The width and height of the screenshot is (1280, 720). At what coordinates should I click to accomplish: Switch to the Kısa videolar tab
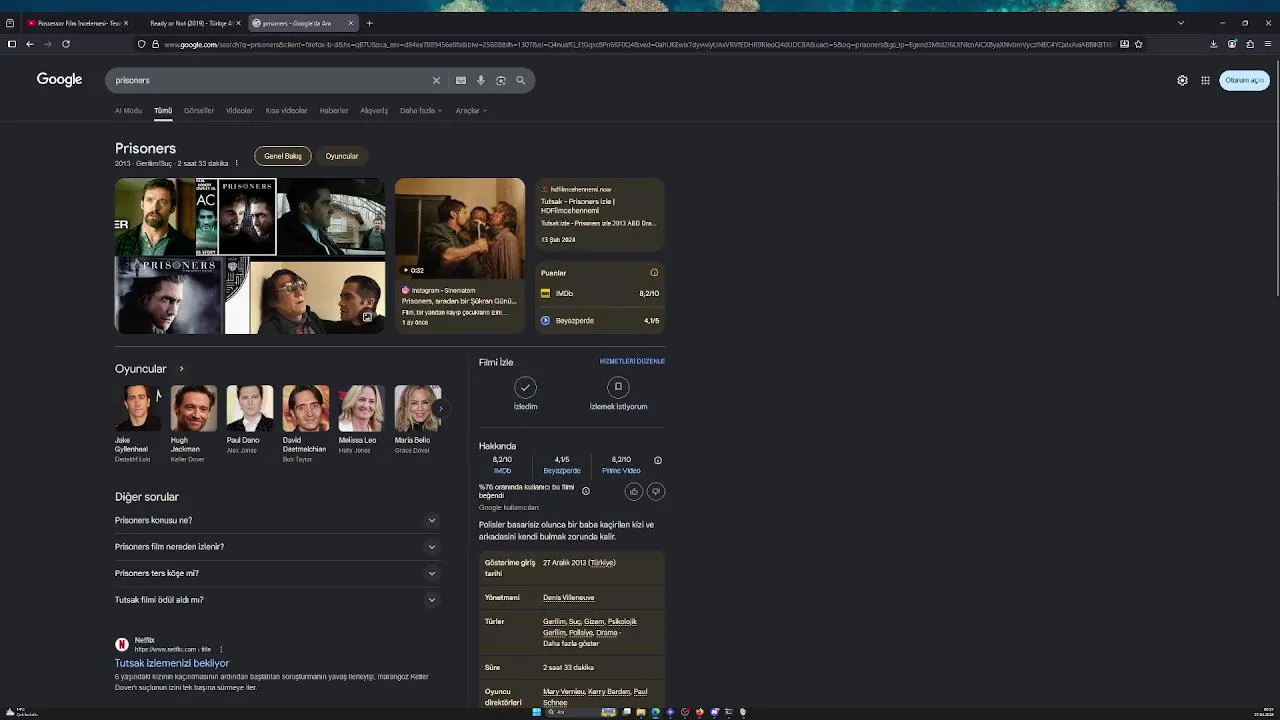click(x=286, y=111)
